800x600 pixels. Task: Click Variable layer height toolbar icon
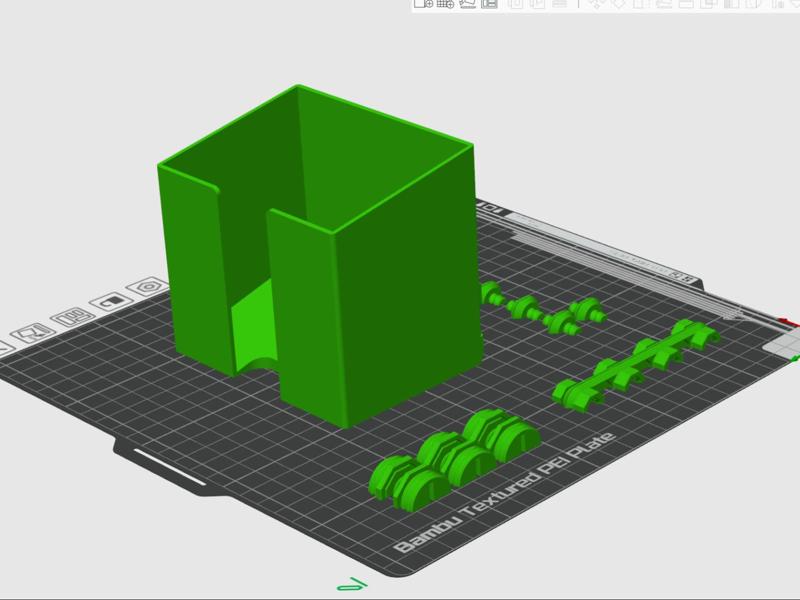(560, 4)
